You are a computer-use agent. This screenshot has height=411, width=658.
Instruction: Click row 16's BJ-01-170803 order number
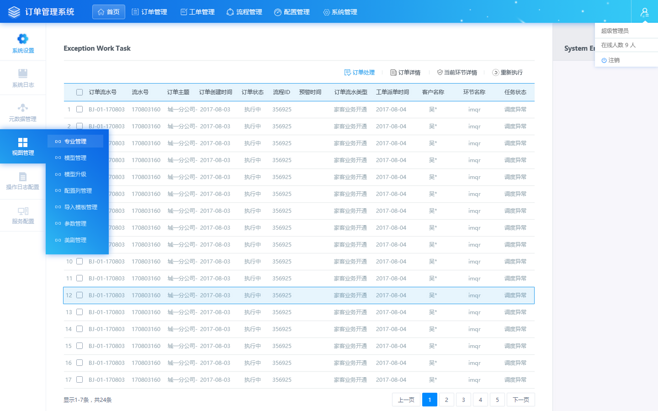(x=107, y=363)
